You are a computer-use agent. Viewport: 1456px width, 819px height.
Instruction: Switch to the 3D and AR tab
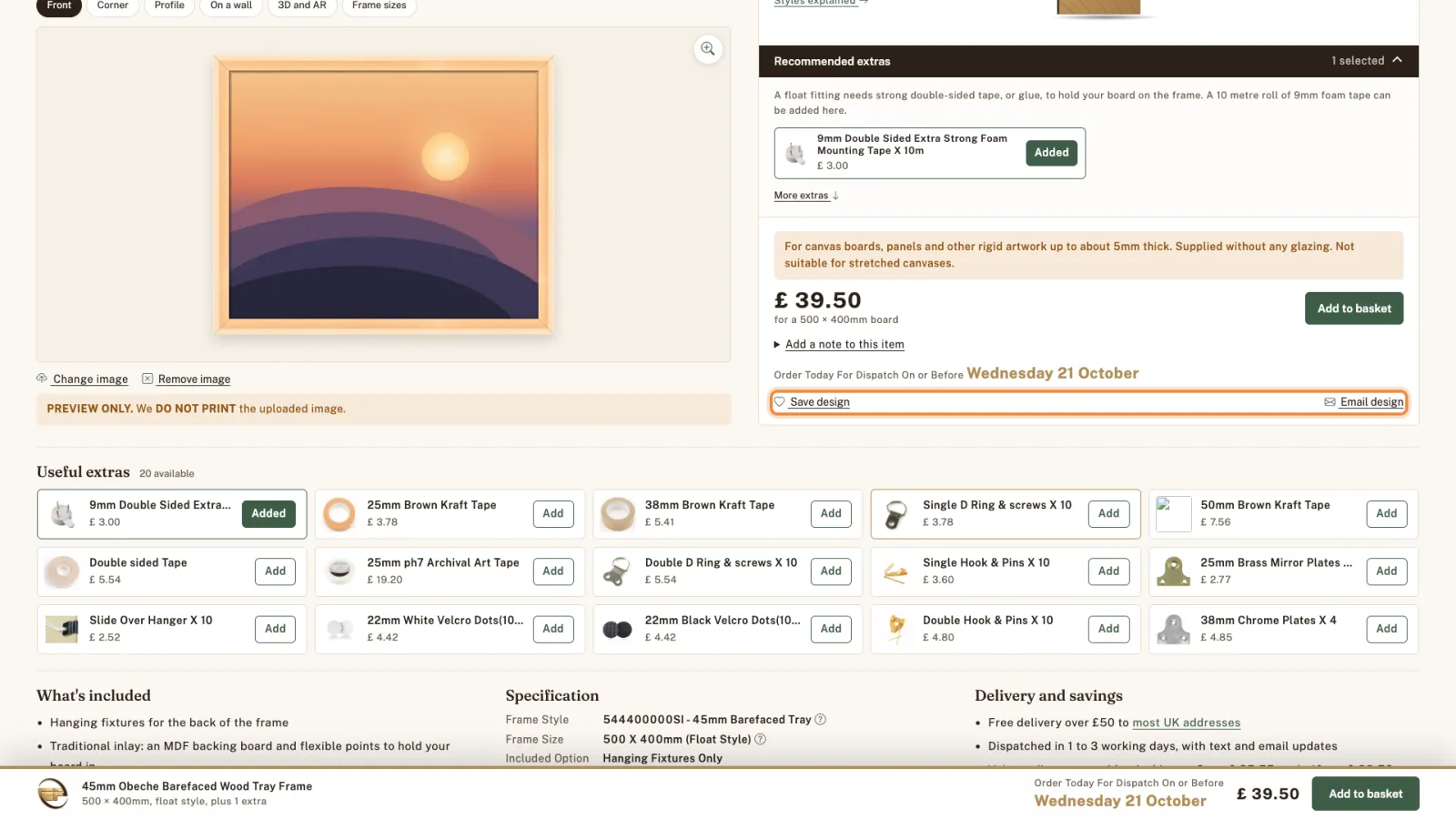coord(302,5)
